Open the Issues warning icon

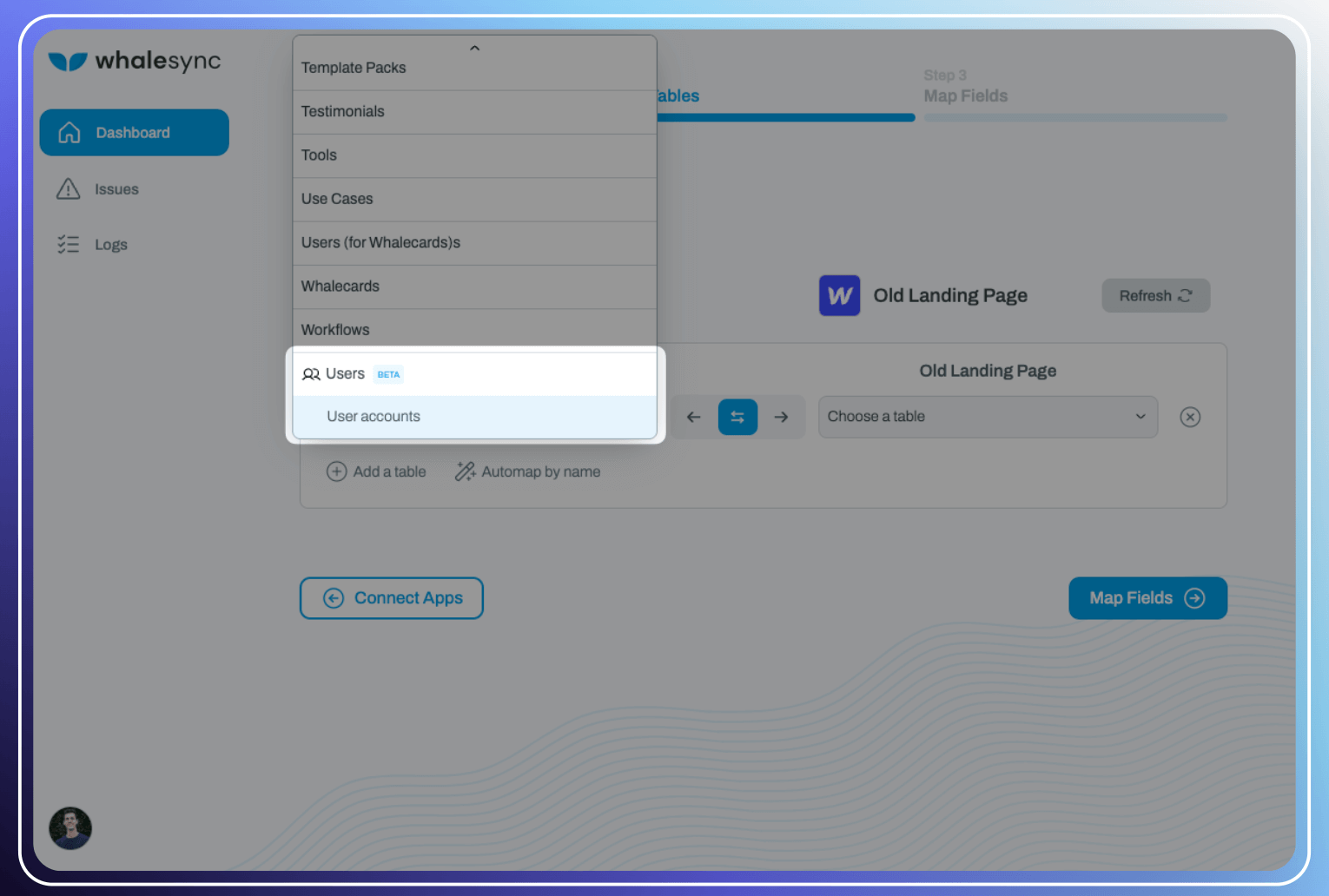(68, 188)
